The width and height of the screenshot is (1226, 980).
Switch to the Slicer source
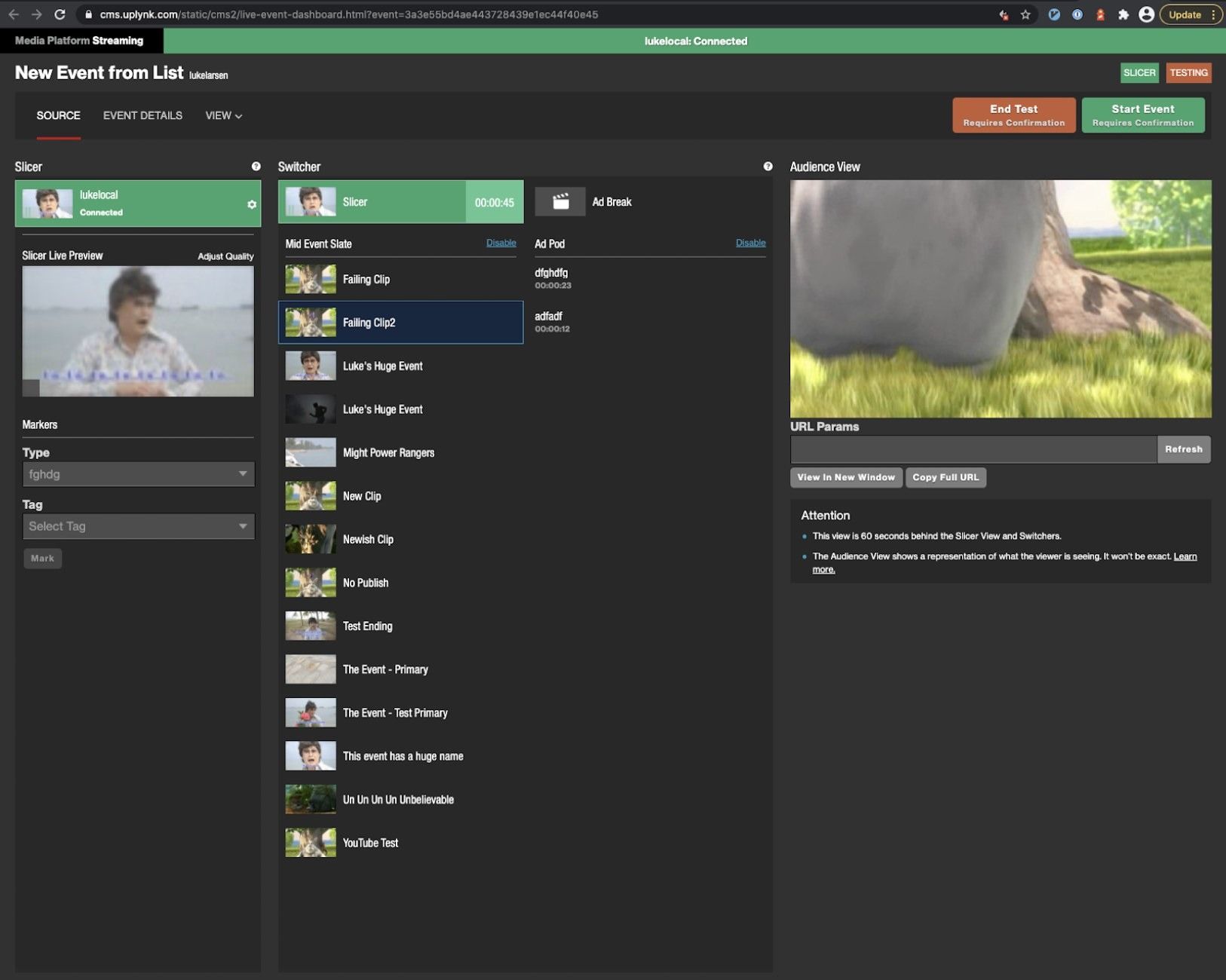pyautogui.click(x=401, y=202)
